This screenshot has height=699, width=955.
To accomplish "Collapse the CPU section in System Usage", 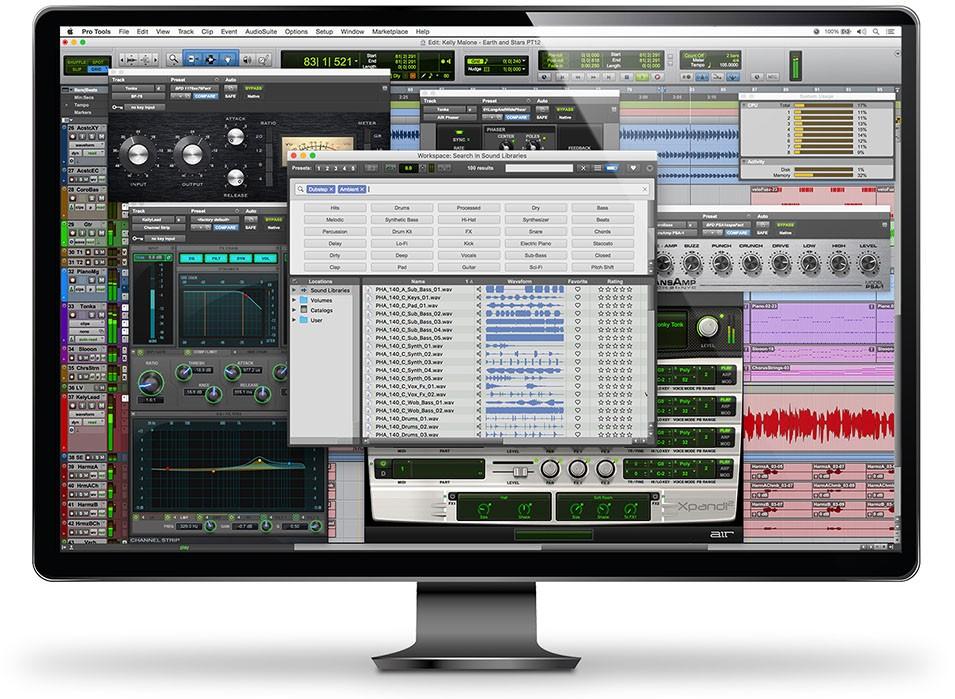I will (x=746, y=105).
